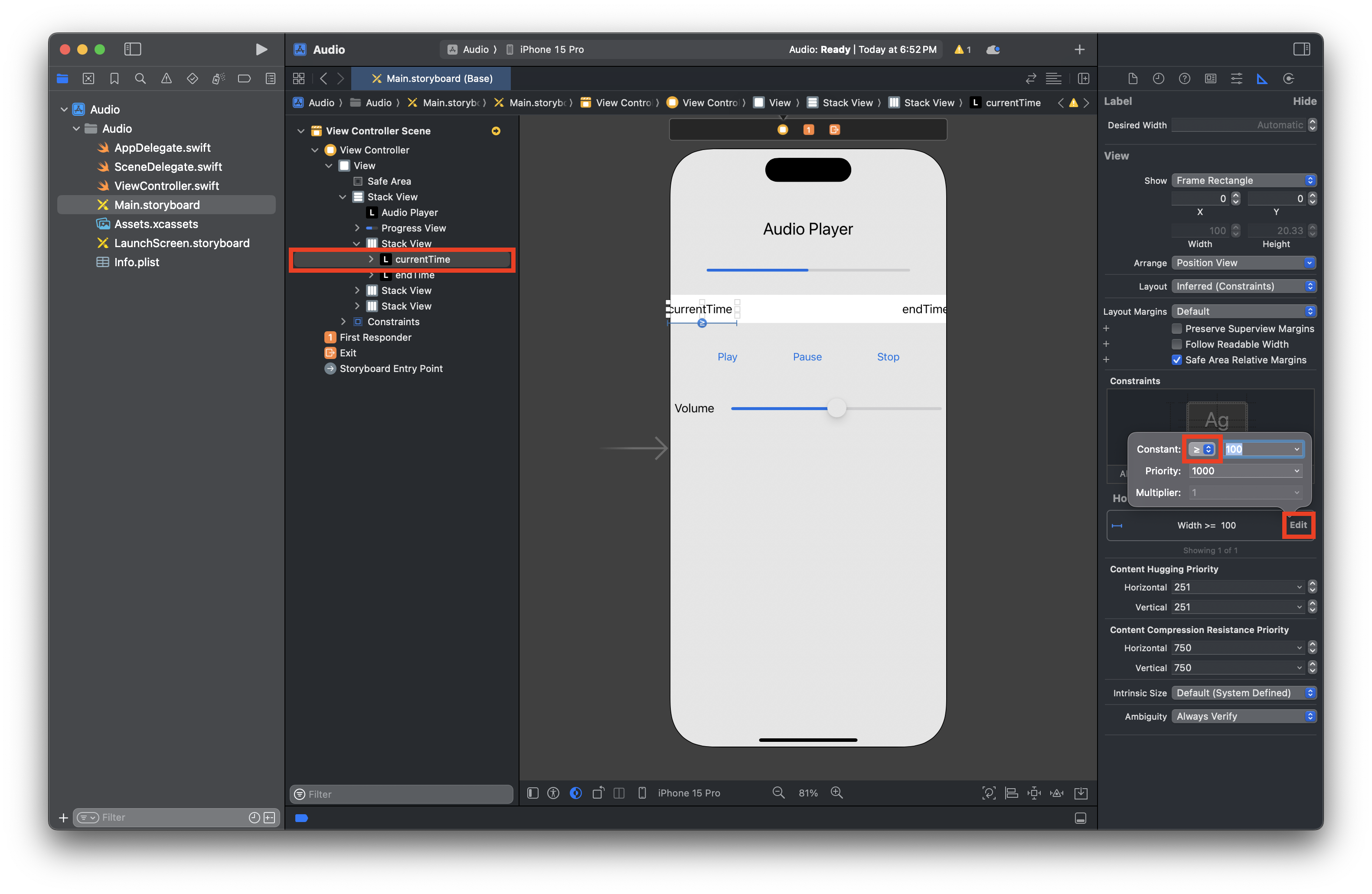Image resolution: width=1372 pixels, height=894 pixels.
Task: Click Edit on Width constraint
Action: coord(1298,525)
